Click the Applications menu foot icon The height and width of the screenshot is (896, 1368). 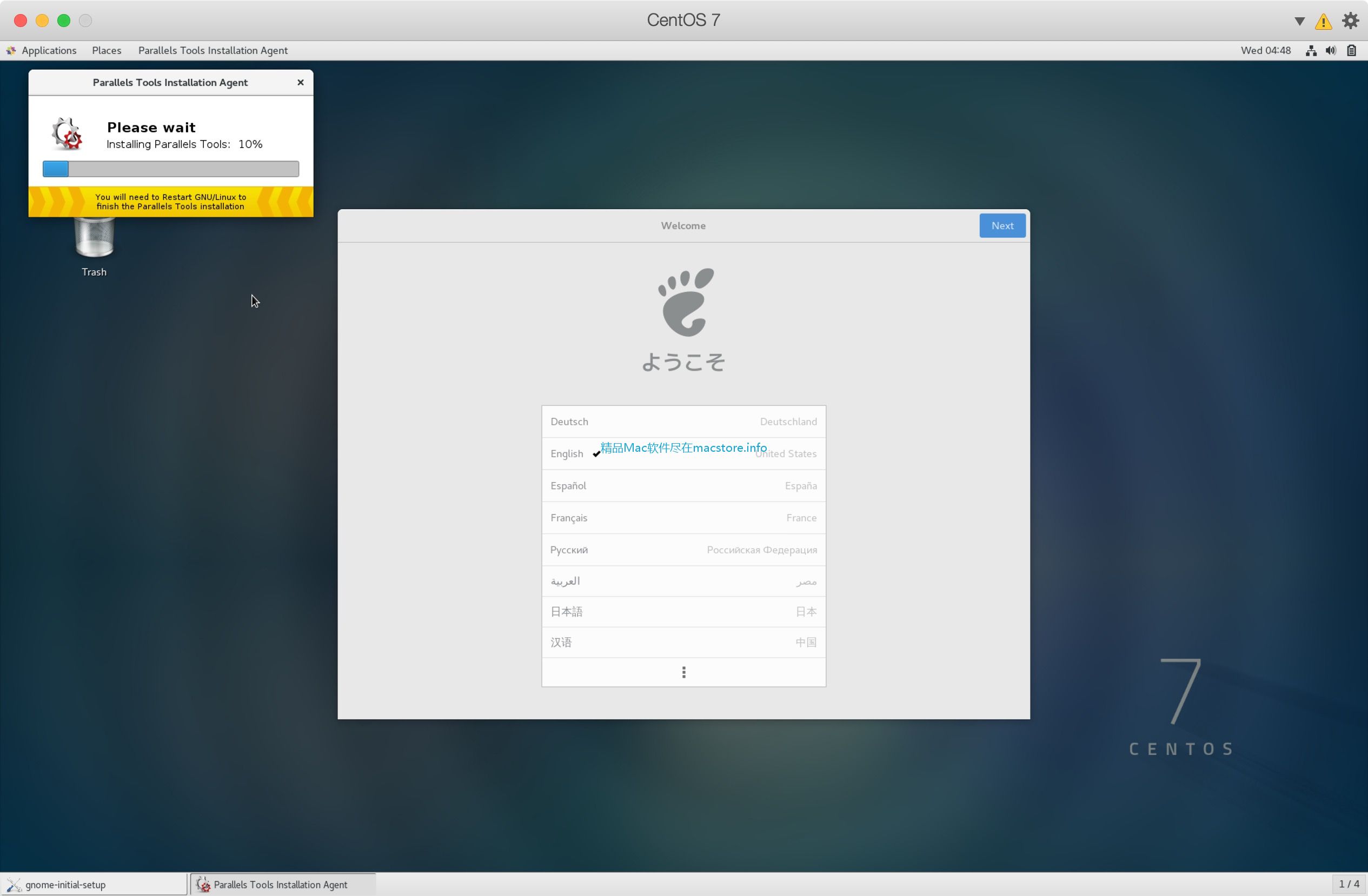click(11, 51)
